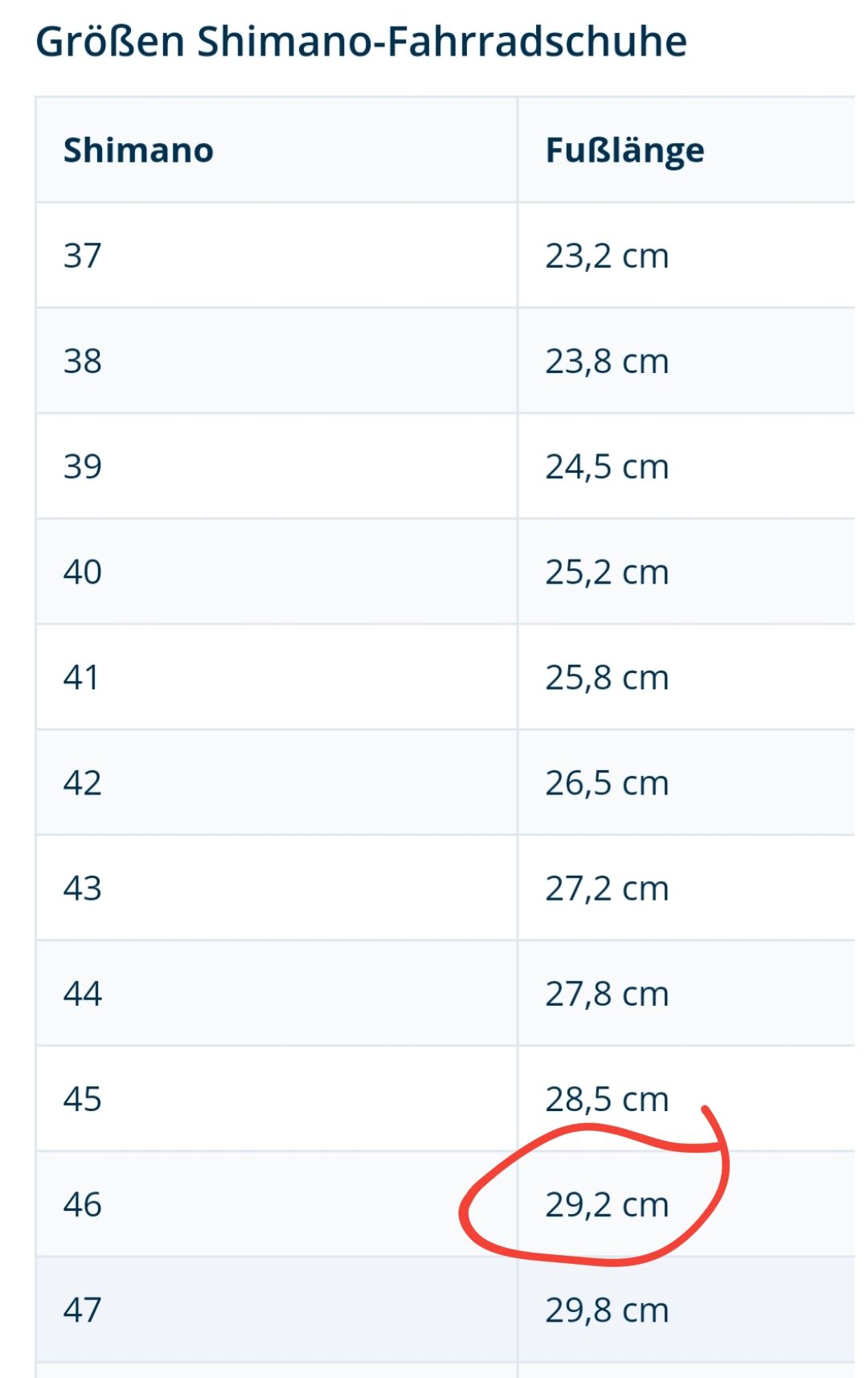
Task: Select size 38 row entry
Action: [x=83, y=361]
